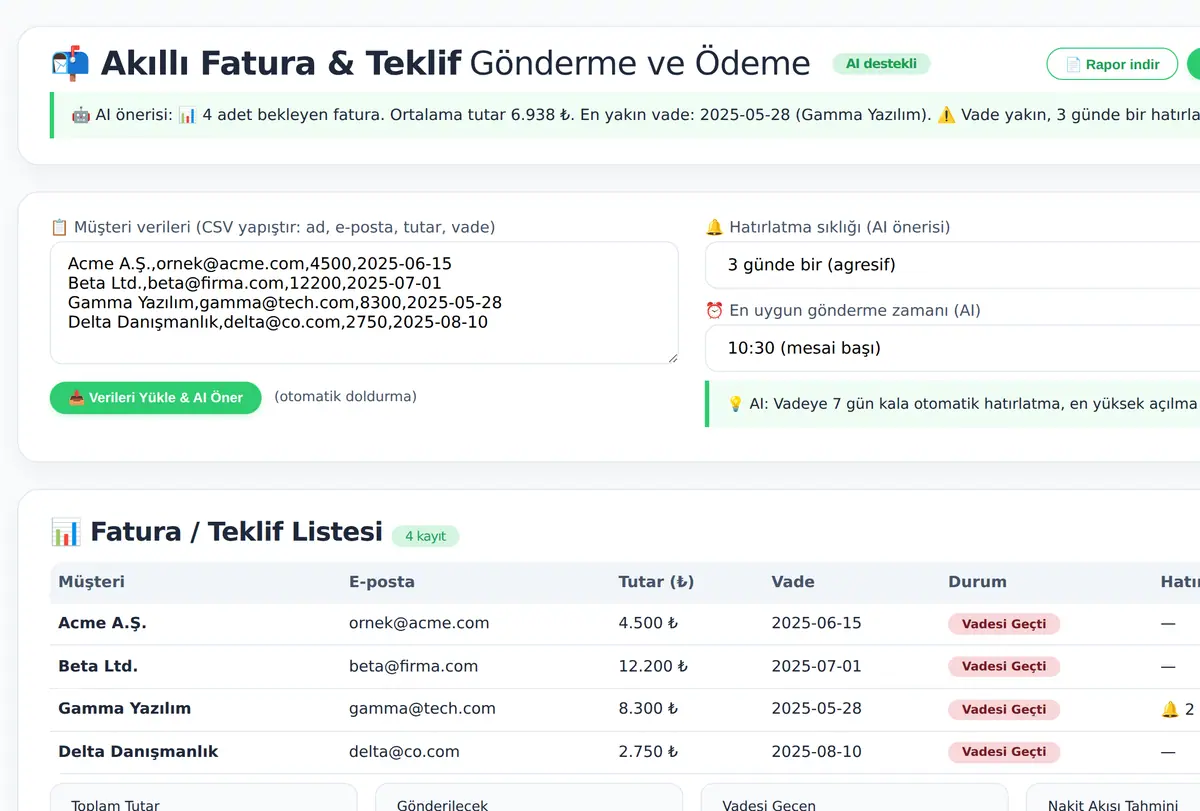Click the gamma@tech.com email cell

tap(422, 709)
